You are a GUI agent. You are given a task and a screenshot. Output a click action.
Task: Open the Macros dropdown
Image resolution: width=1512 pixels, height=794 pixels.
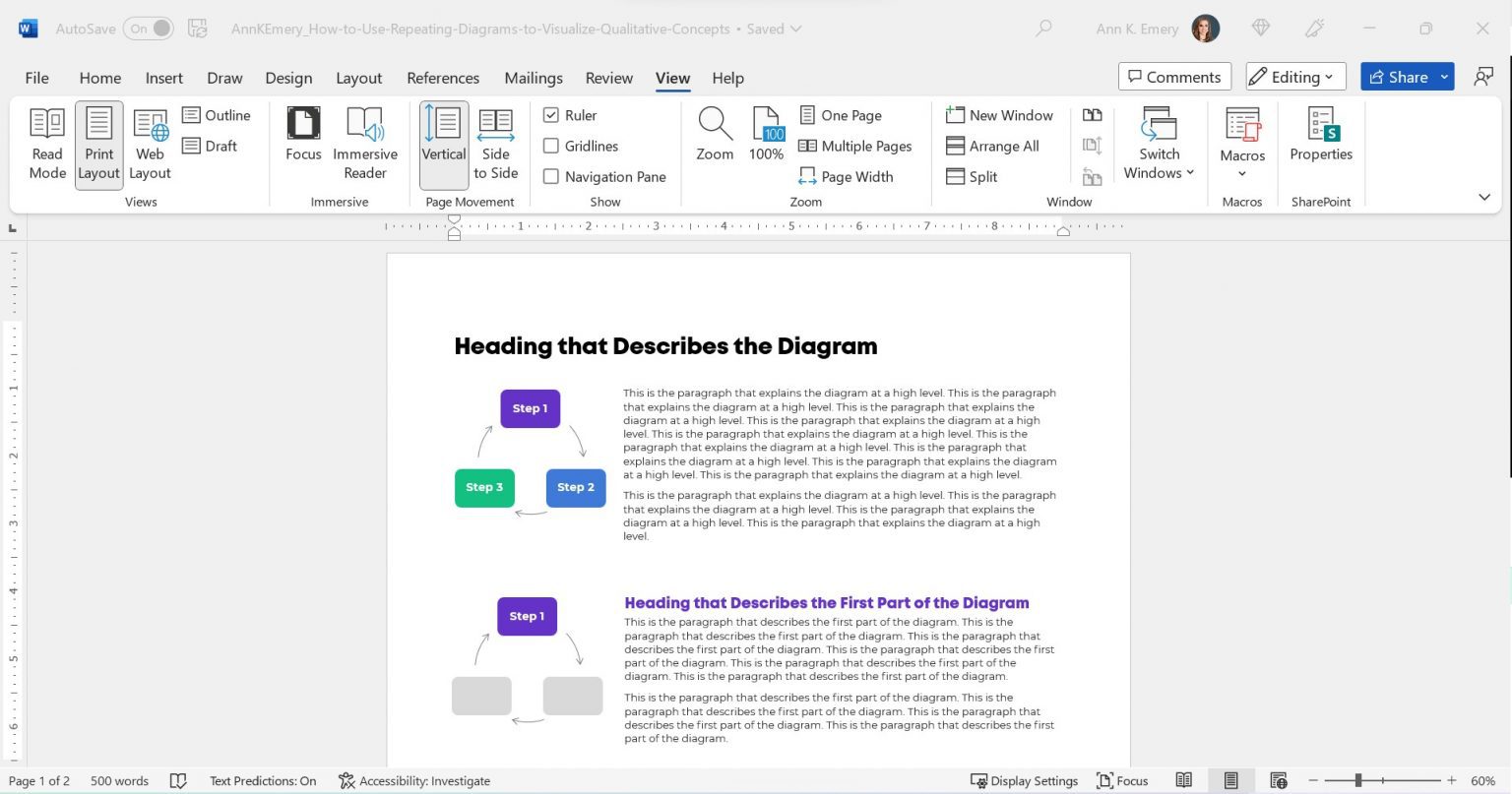click(1241, 143)
